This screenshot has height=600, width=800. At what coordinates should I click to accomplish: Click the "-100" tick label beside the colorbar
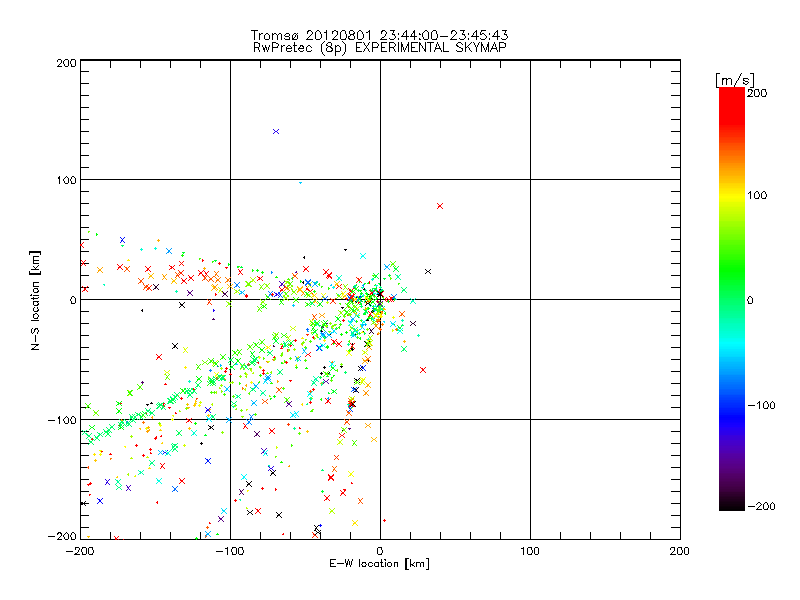pos(762,404)
